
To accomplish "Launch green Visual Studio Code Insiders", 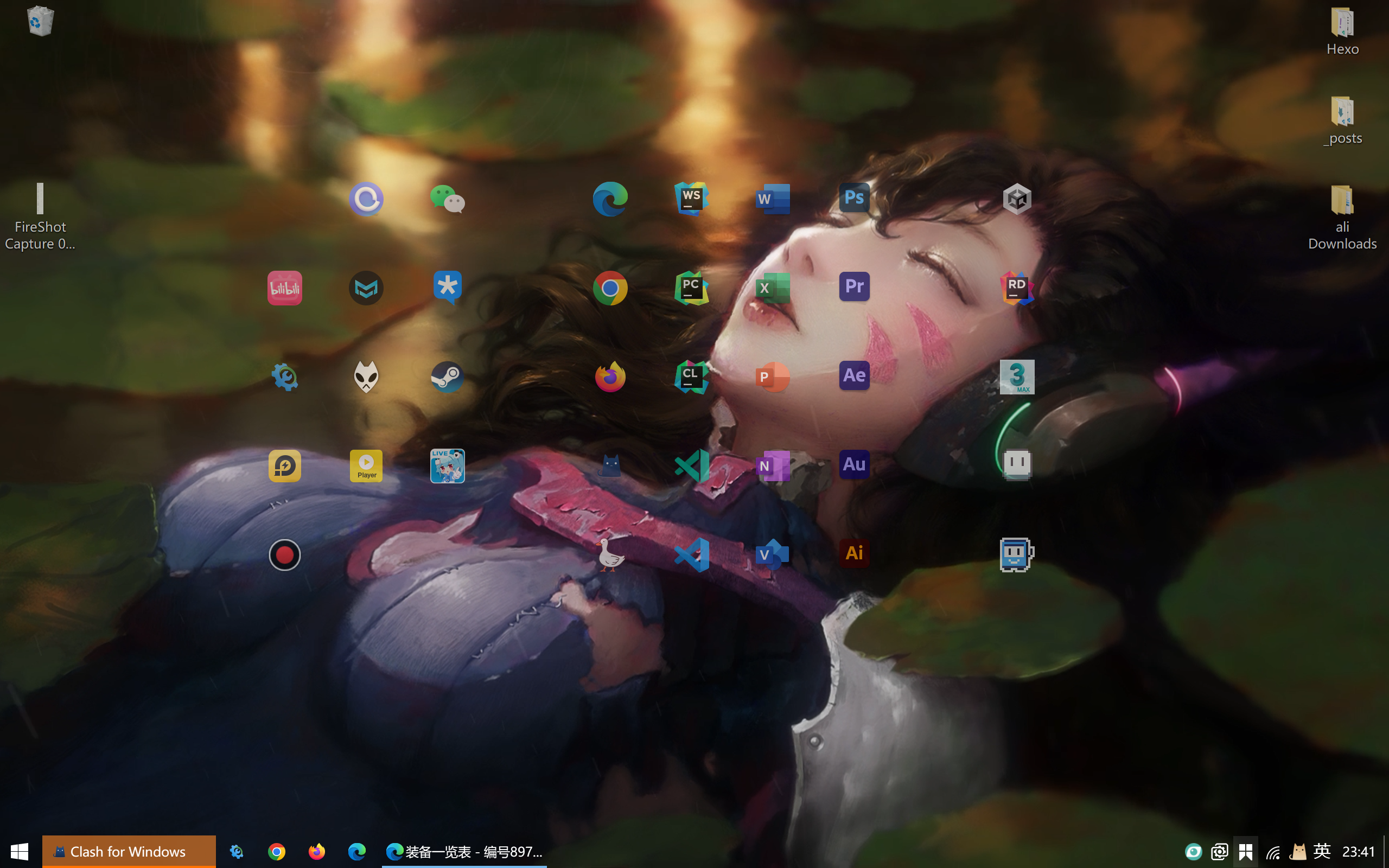I will 692,465.
